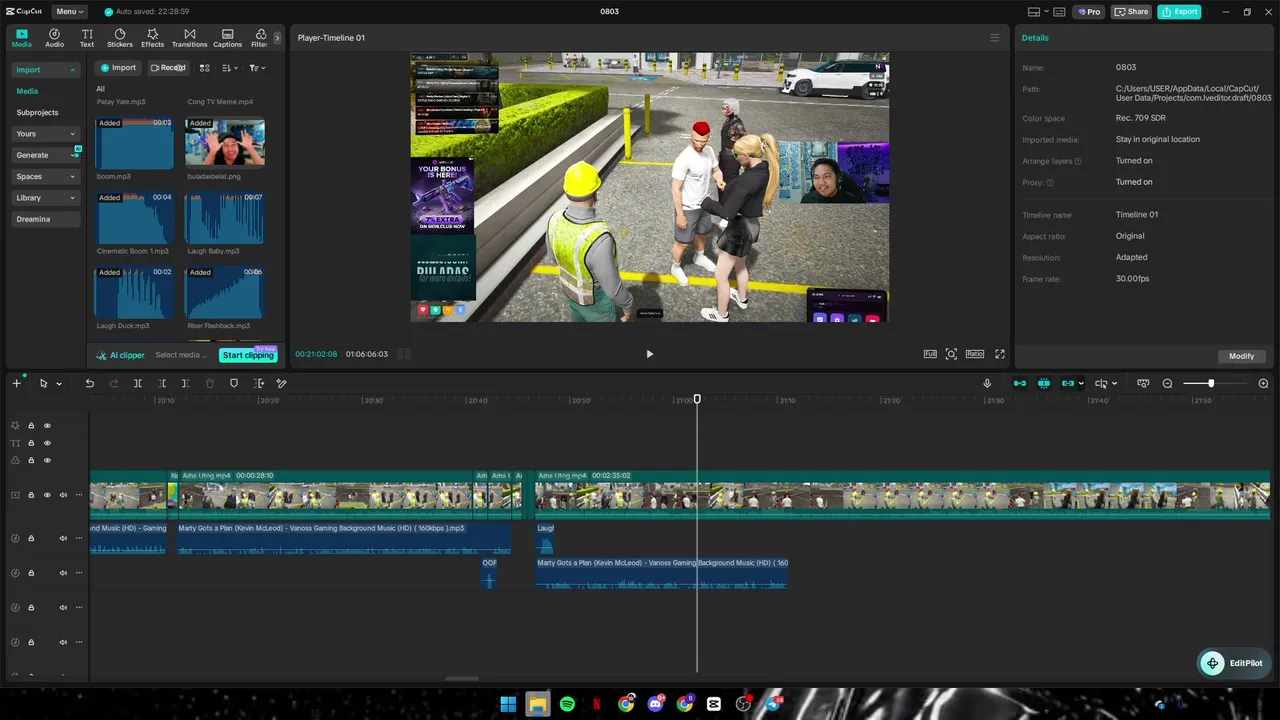Open the aspect Ratio options
Image resolution: width=1280 pixels, height=720 pixels.
(x=975, y=354)
